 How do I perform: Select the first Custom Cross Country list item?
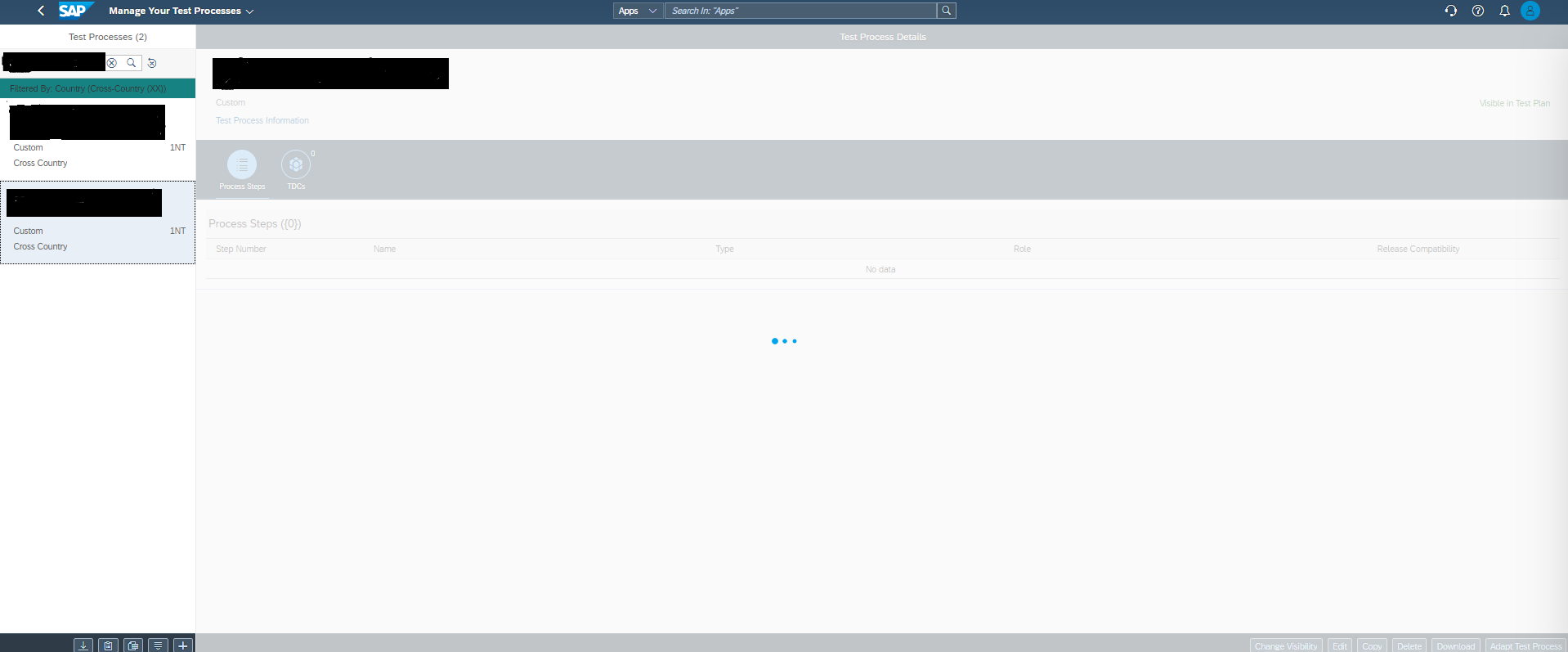[98, 139]
